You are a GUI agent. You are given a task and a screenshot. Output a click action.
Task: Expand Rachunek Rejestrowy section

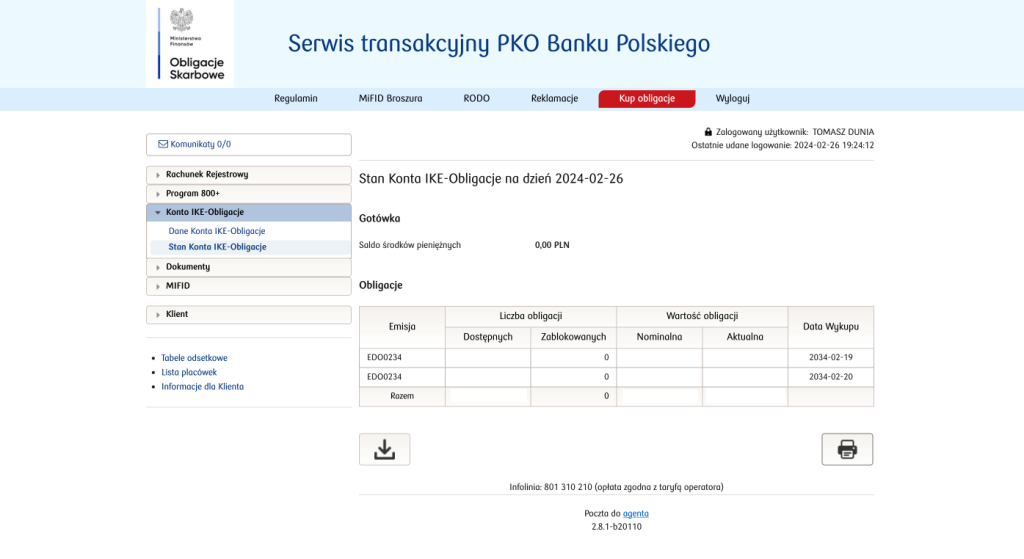coord(249,174)
